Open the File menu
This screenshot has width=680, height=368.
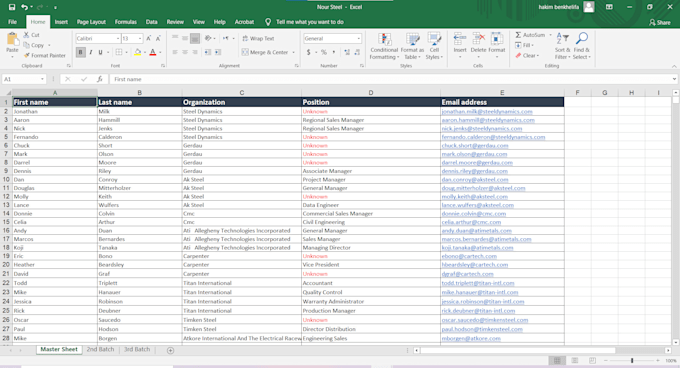pos(12,22)
